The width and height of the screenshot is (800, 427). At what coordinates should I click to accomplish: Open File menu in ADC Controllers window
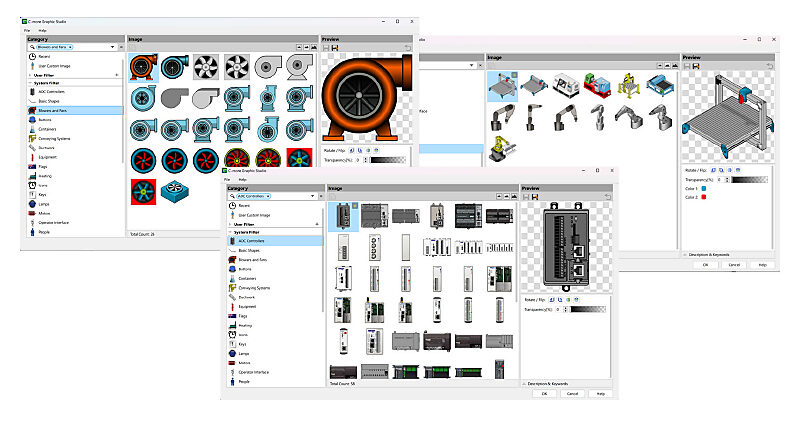(x=227, y=180)
